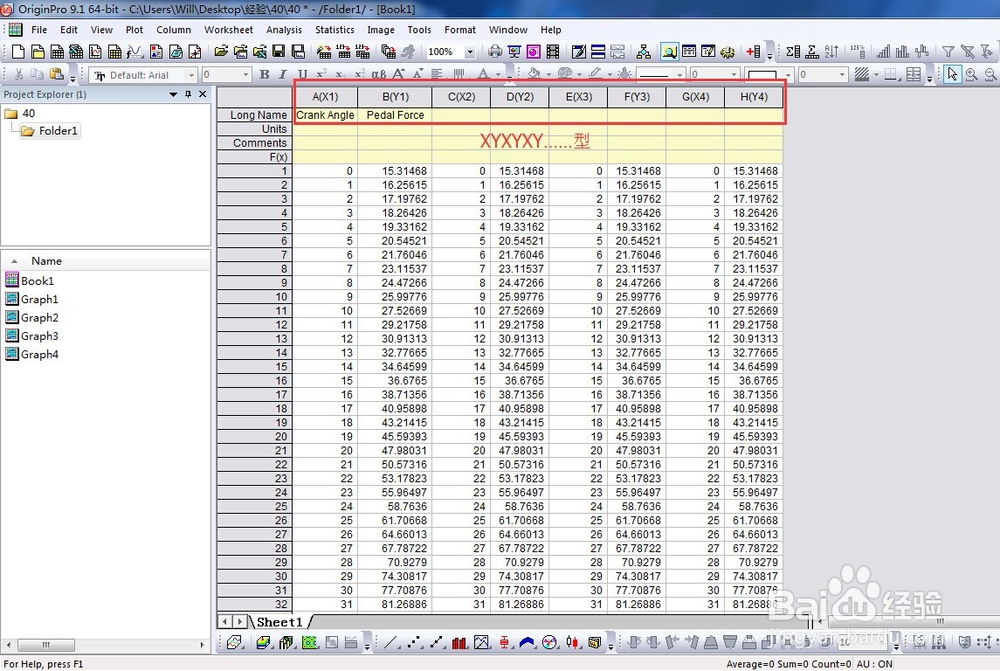The height and width of the screenshot is (671, 1000).
Task: Toggle Italic text formatting
Action: [283, 75]
